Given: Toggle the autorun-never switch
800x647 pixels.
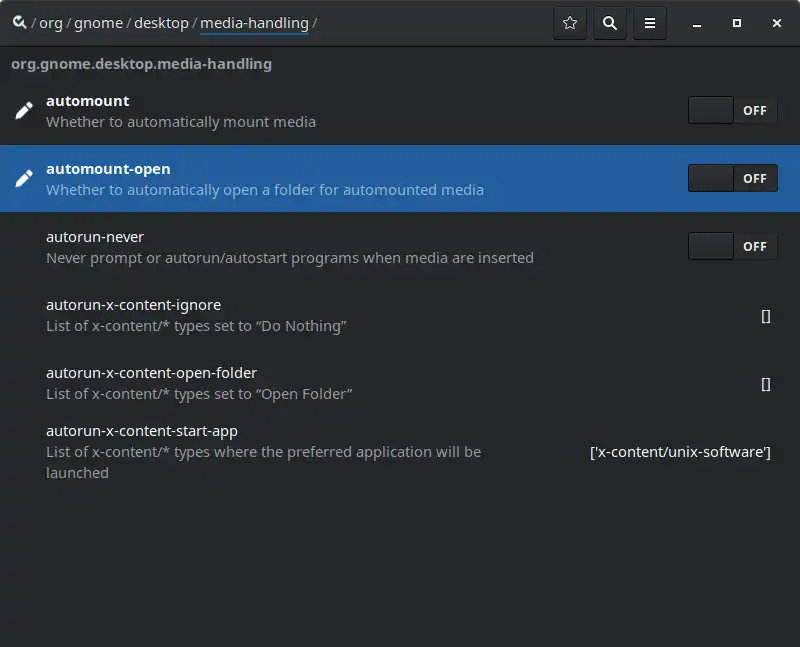Looking at the screenshot, I should pyautogui.click(x=733, y=246).
